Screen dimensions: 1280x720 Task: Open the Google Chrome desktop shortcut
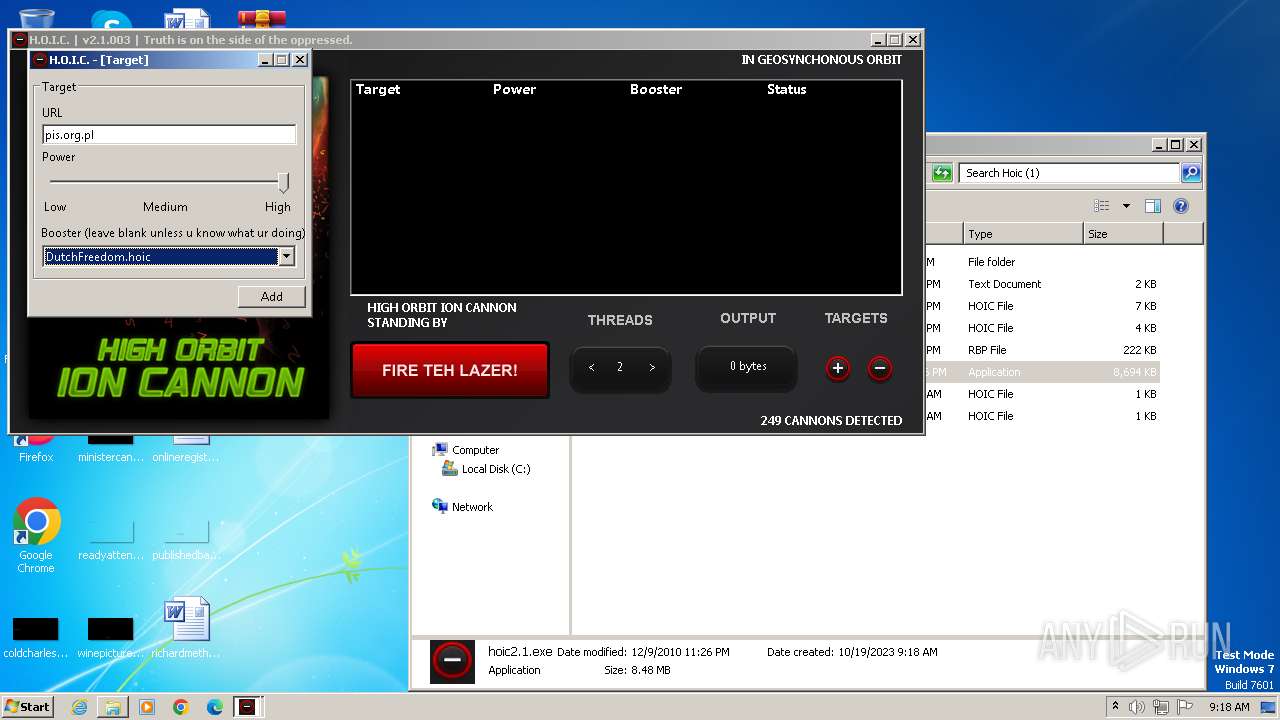click(x=36, y=536)
